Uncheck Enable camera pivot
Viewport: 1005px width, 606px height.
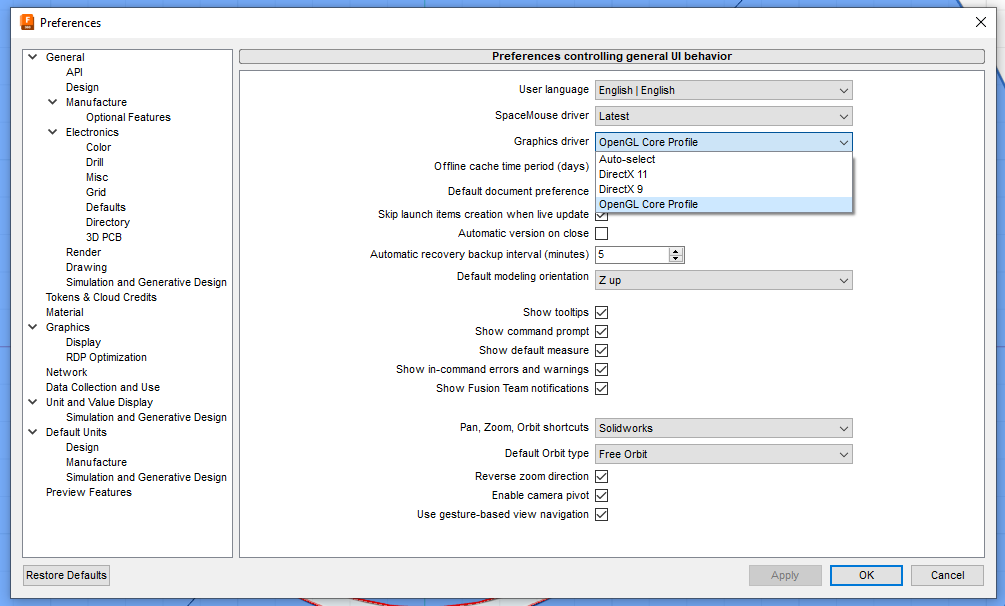click(x=601, y=495)
